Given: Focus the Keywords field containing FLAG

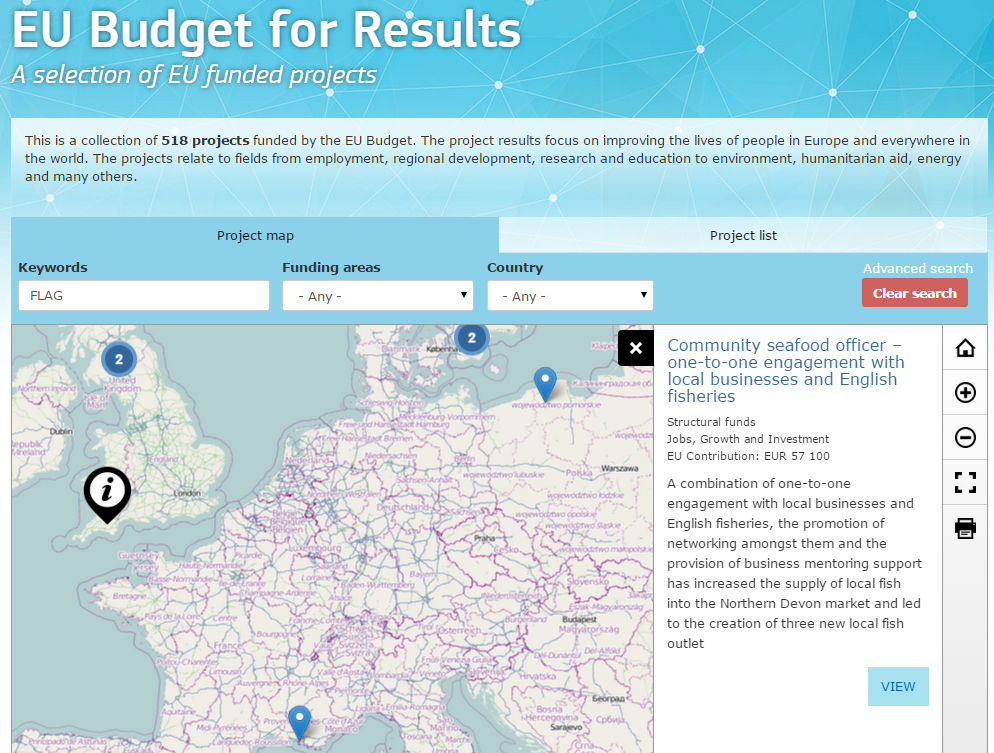Looking at the screenshot, I should coord(144,295).
